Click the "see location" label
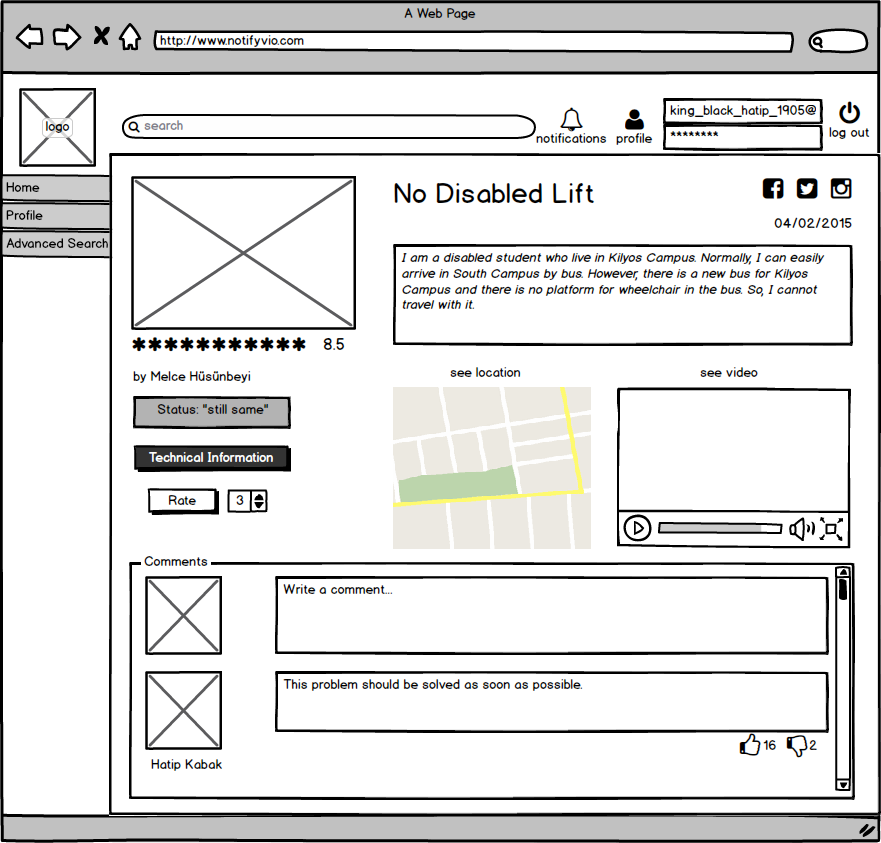 (485, 373)
